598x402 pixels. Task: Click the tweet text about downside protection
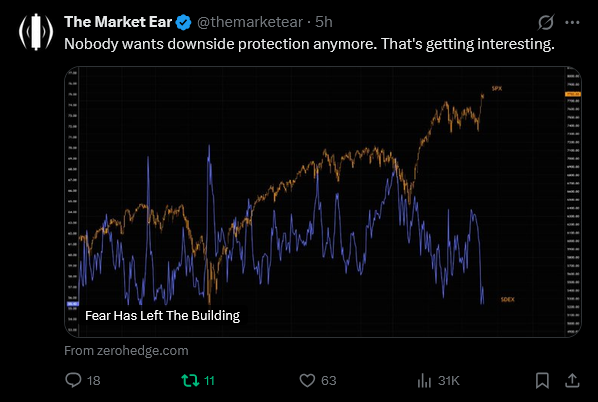point(309,44)
